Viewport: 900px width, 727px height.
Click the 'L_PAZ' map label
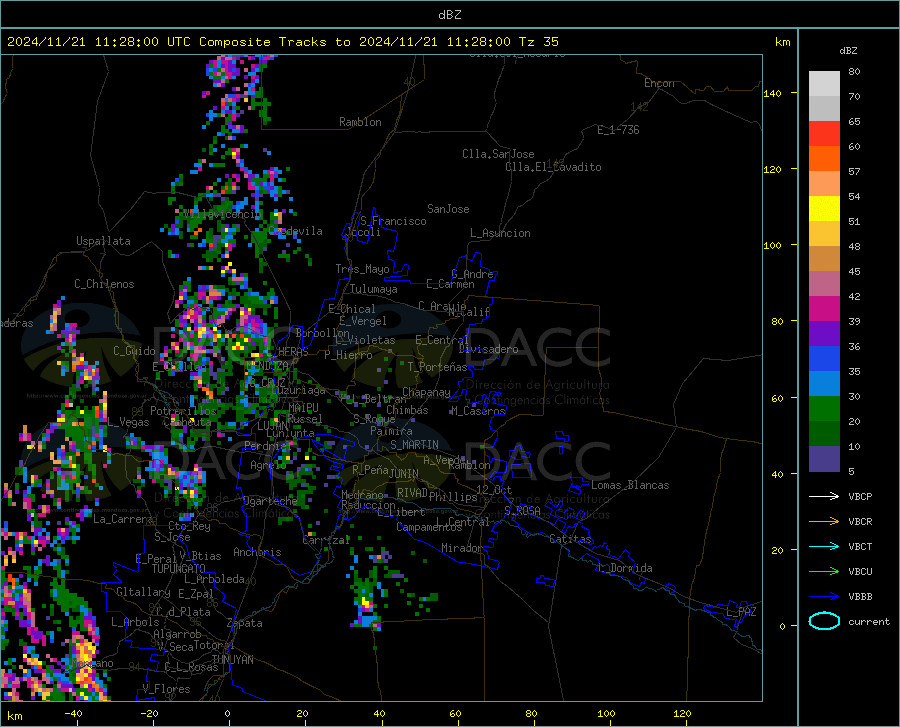point(741,612)
